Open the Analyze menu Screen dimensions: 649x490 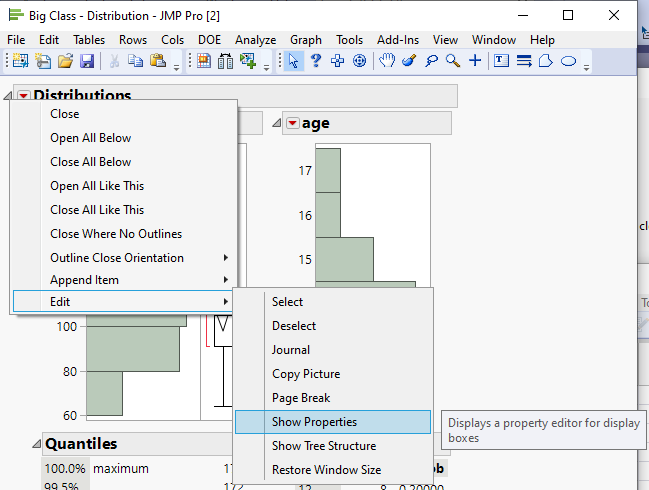click(x=255, y=40)
